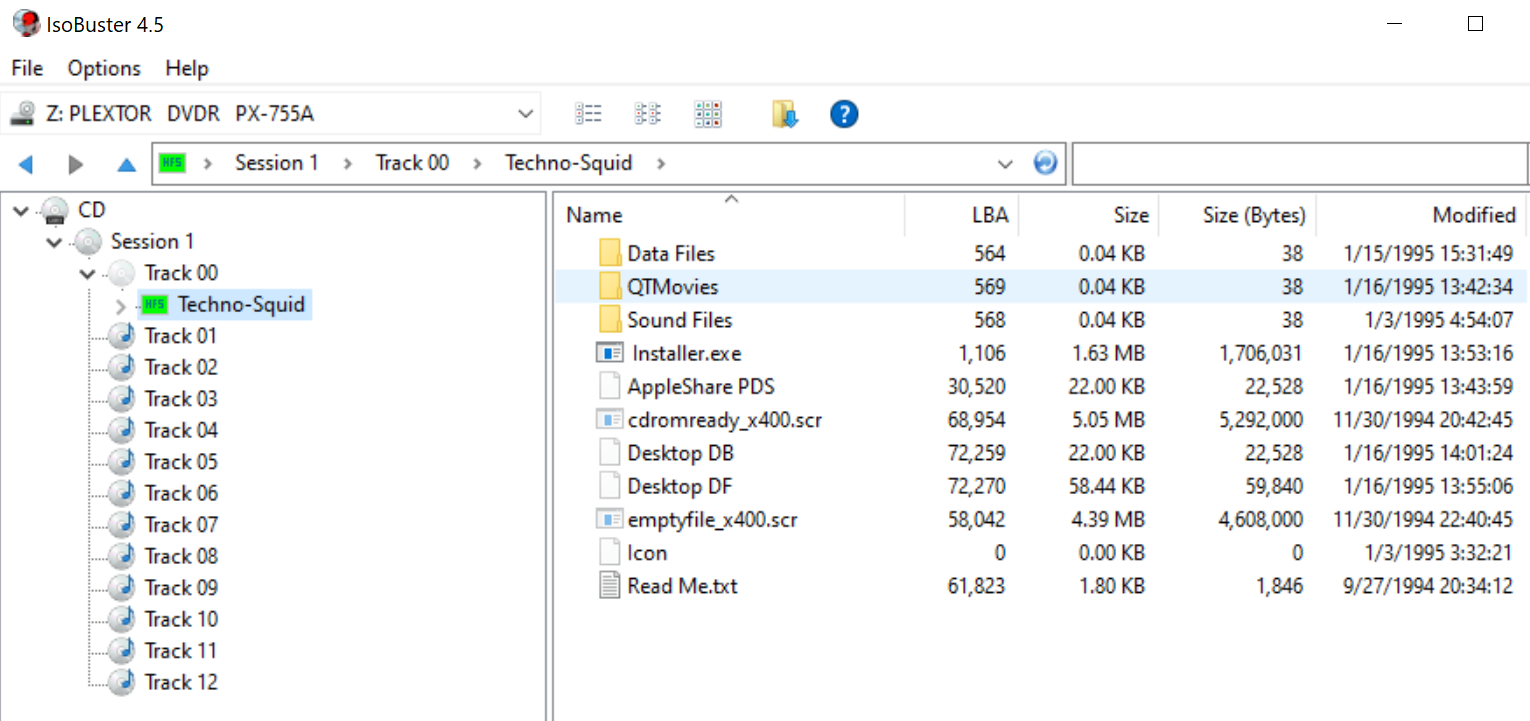Viewport: 1530px width, 721px height.
Task: Click chevron after Techno-Squid in breadcrumb
Action: coord(660,164)
